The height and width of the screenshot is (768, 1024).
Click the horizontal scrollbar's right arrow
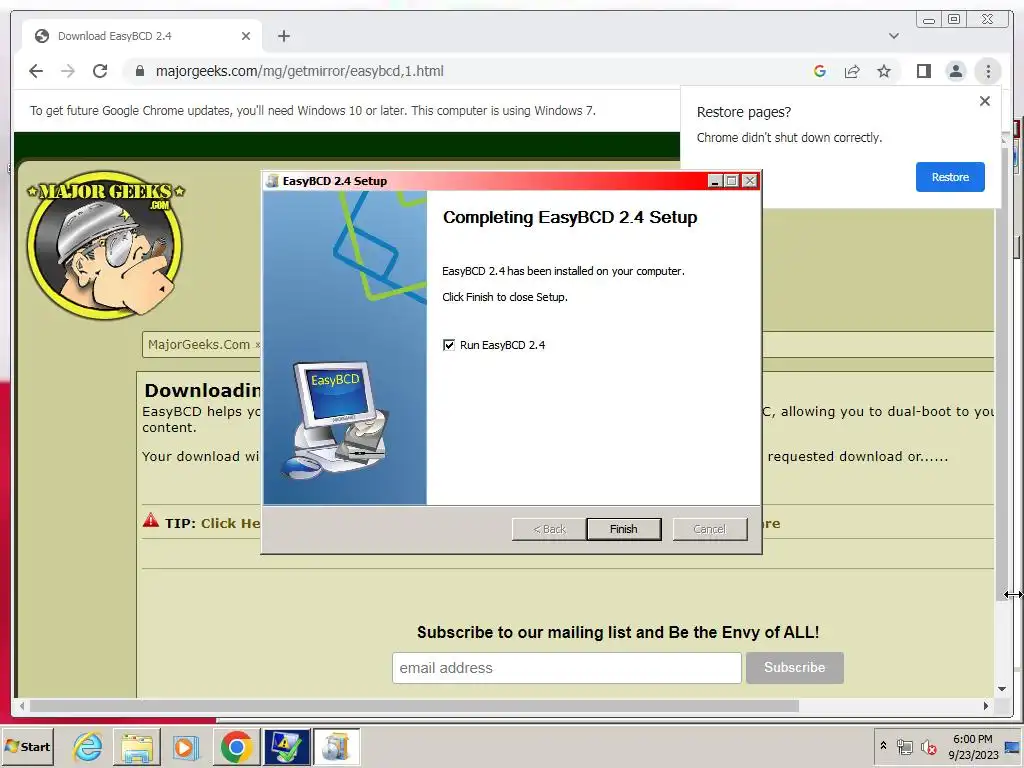(x=986, y=706)
